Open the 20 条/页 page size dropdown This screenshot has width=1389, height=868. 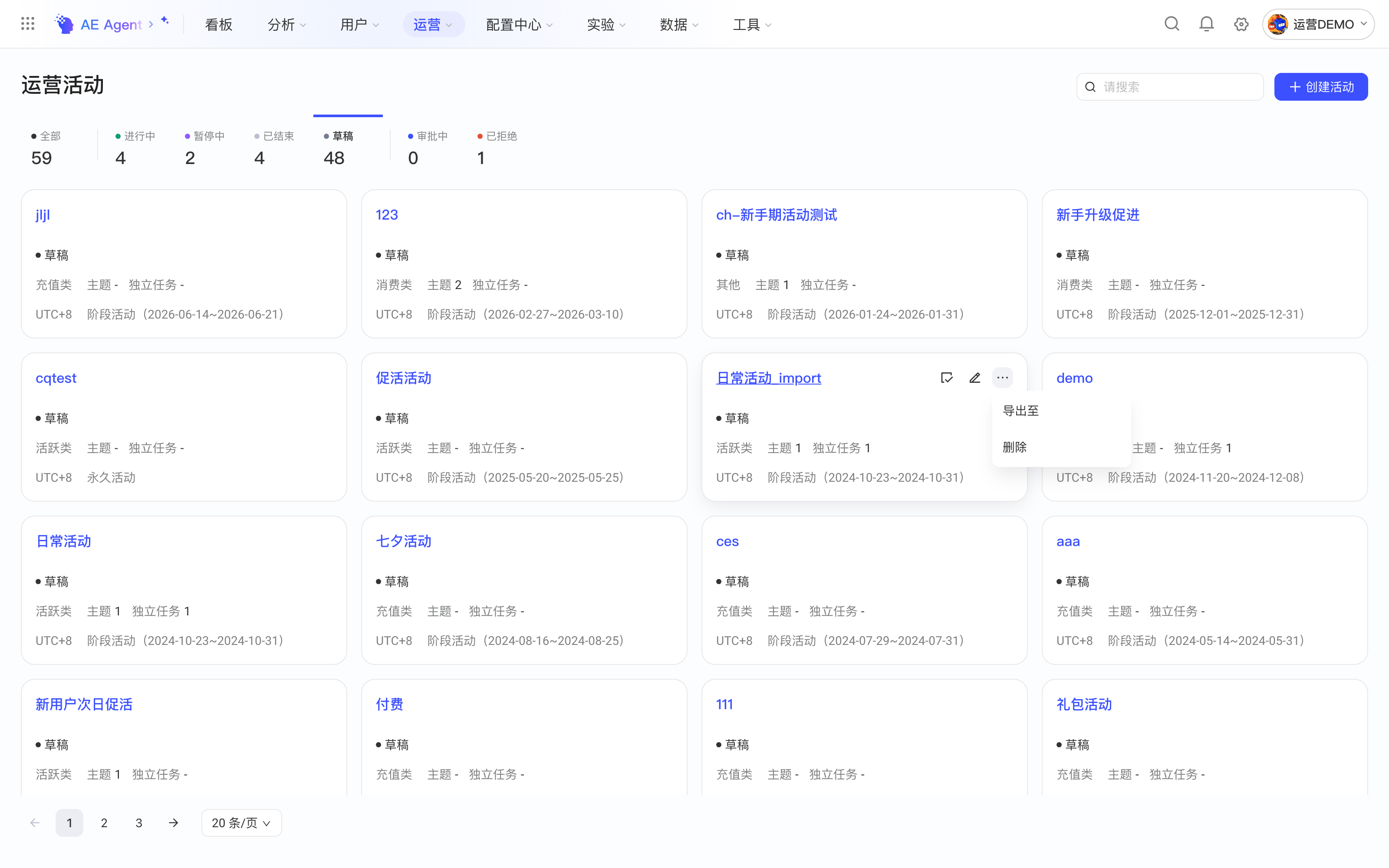point(241,823)
